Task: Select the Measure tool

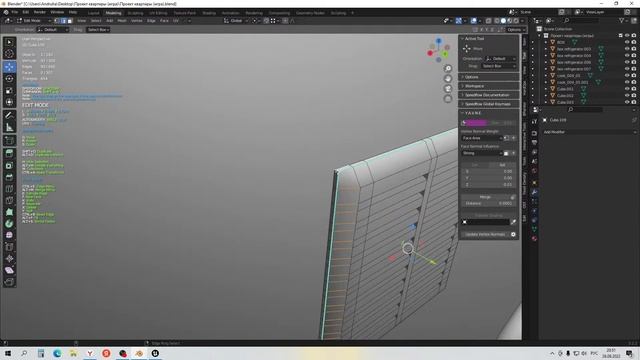Action: (9, 127)
